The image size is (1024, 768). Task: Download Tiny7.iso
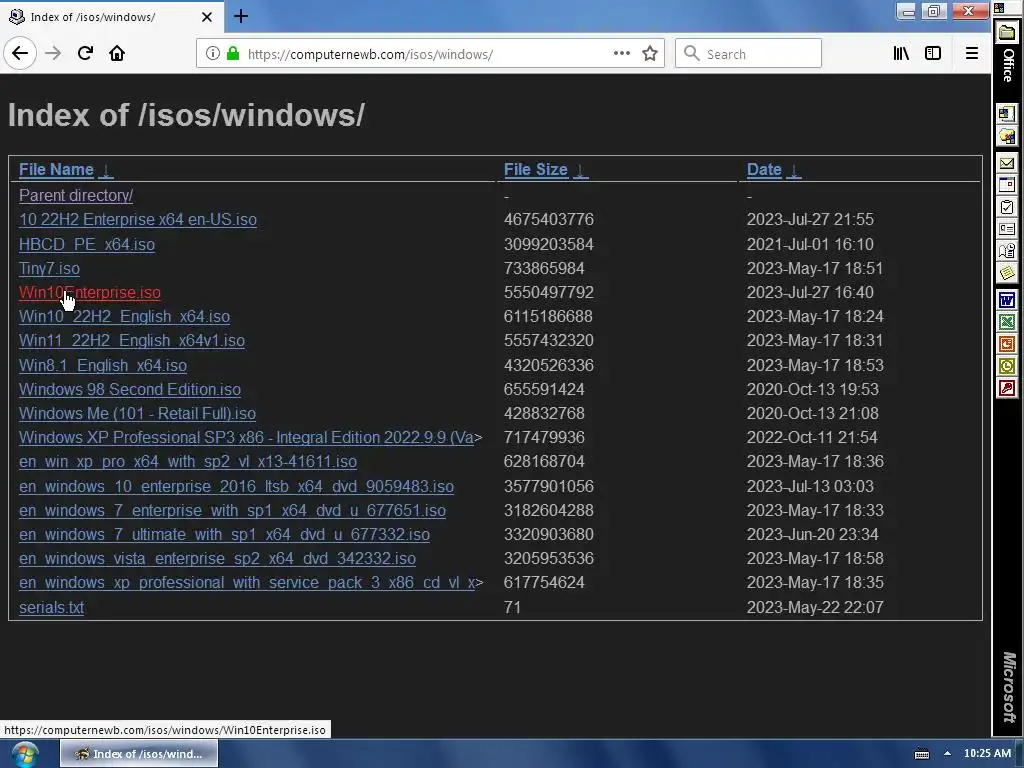tap(49, 268)
